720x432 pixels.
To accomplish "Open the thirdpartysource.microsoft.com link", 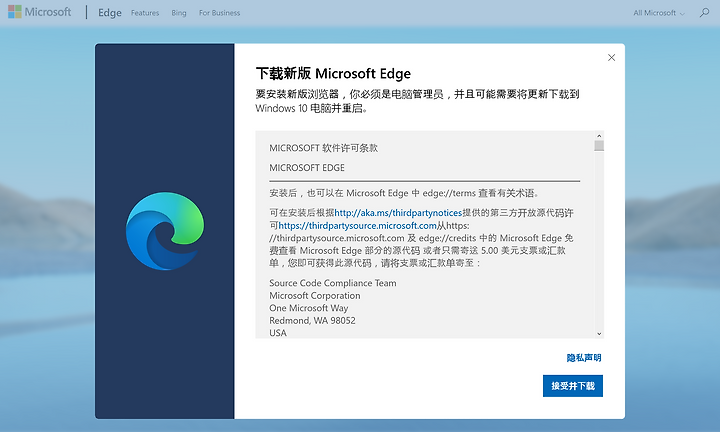I will coord(357,225).
